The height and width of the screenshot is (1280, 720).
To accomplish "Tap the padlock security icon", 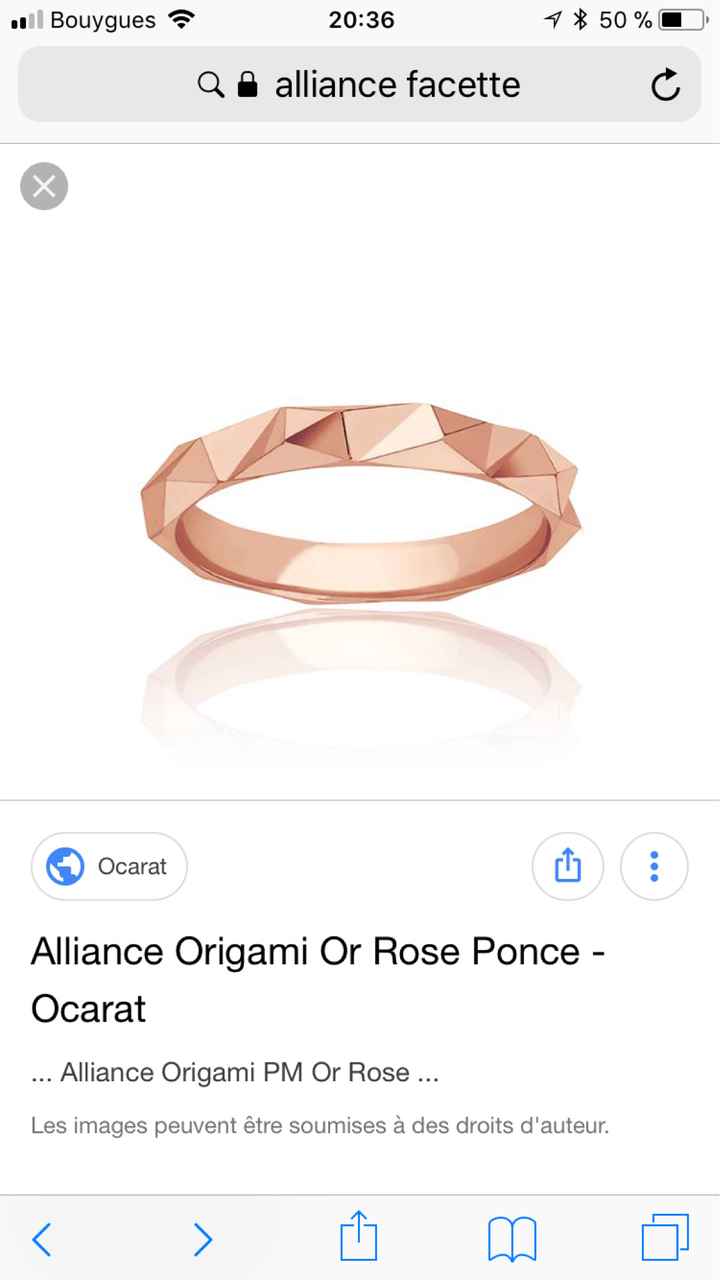I will tap(248, 85).
